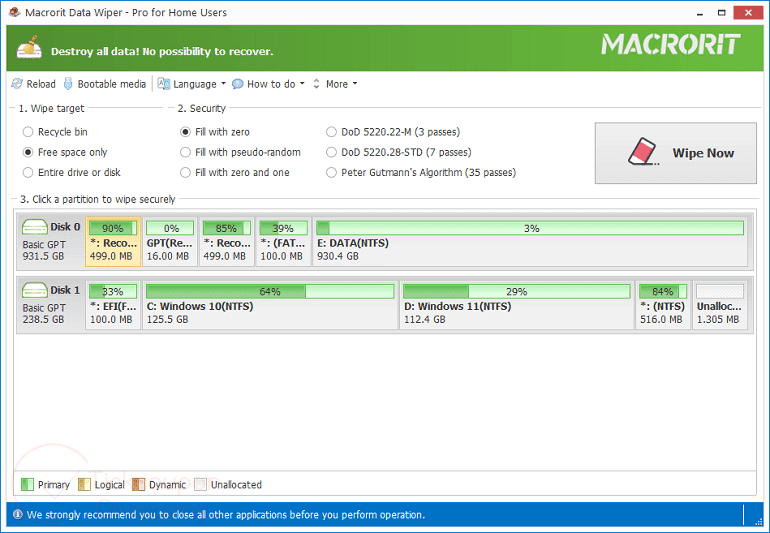Select DoD 5220.28-STD (7 passes)
Image resolution: width=770 pixels, height=533 pixels.
[399, 152]
